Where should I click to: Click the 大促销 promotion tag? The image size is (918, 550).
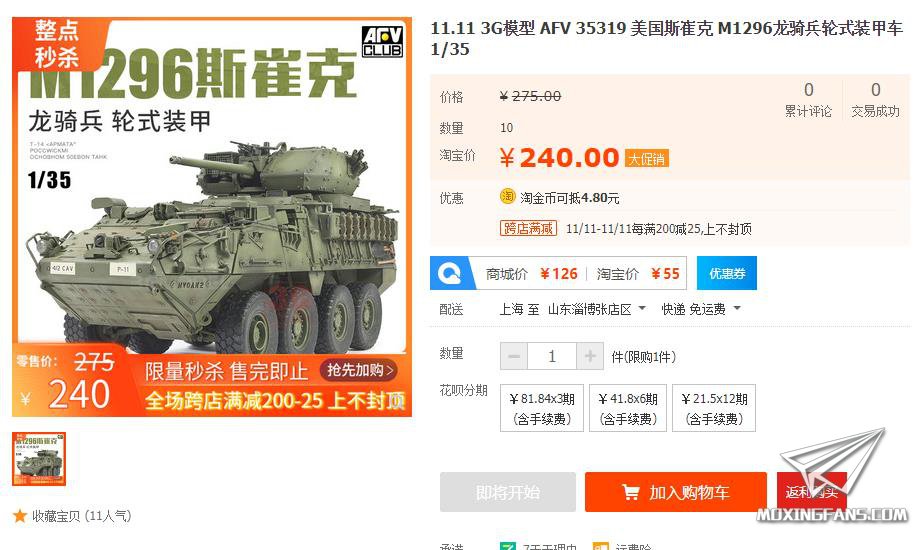[647, 159]
